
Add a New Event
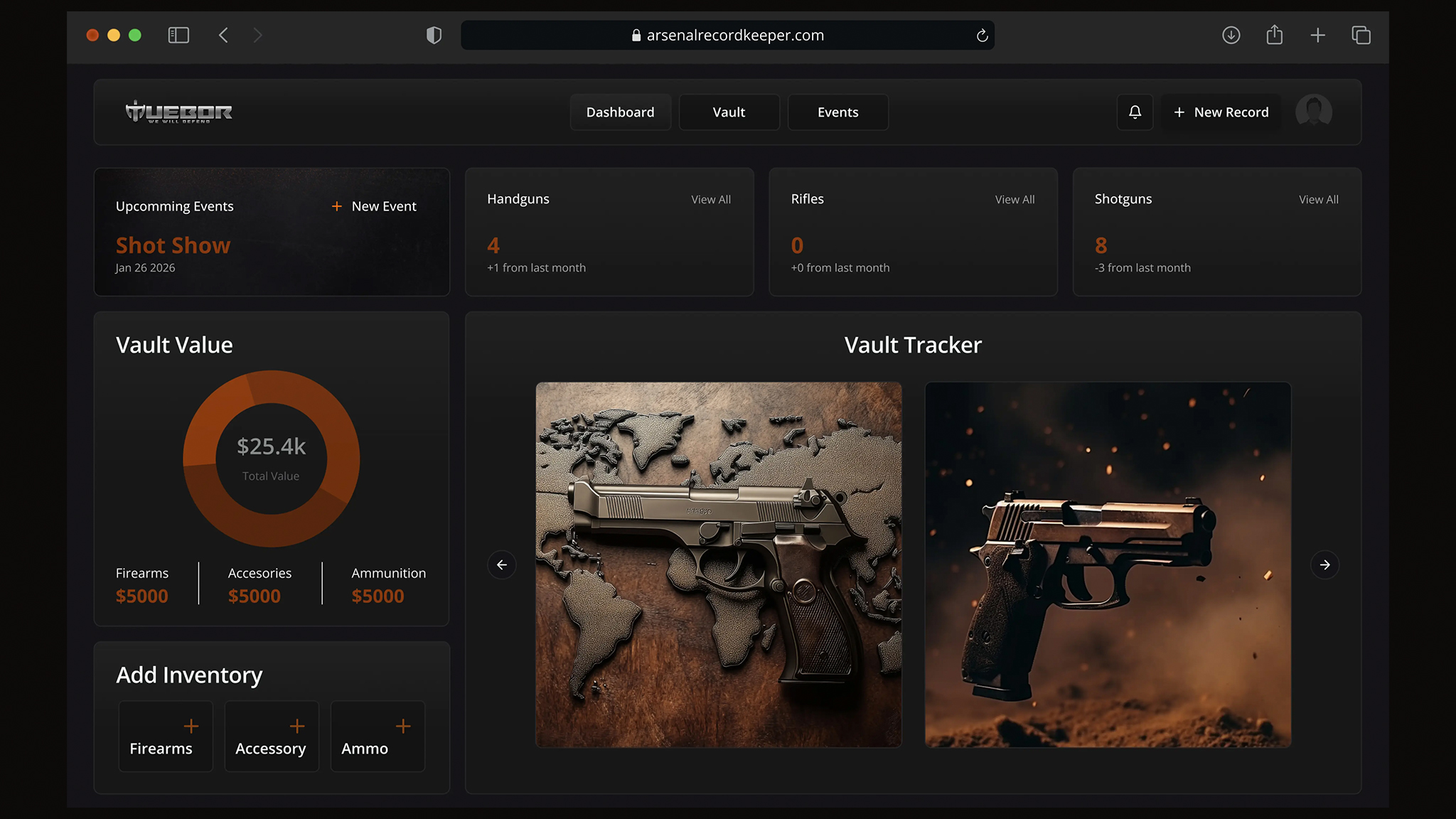pyautogui.click(x=374, y=206)
